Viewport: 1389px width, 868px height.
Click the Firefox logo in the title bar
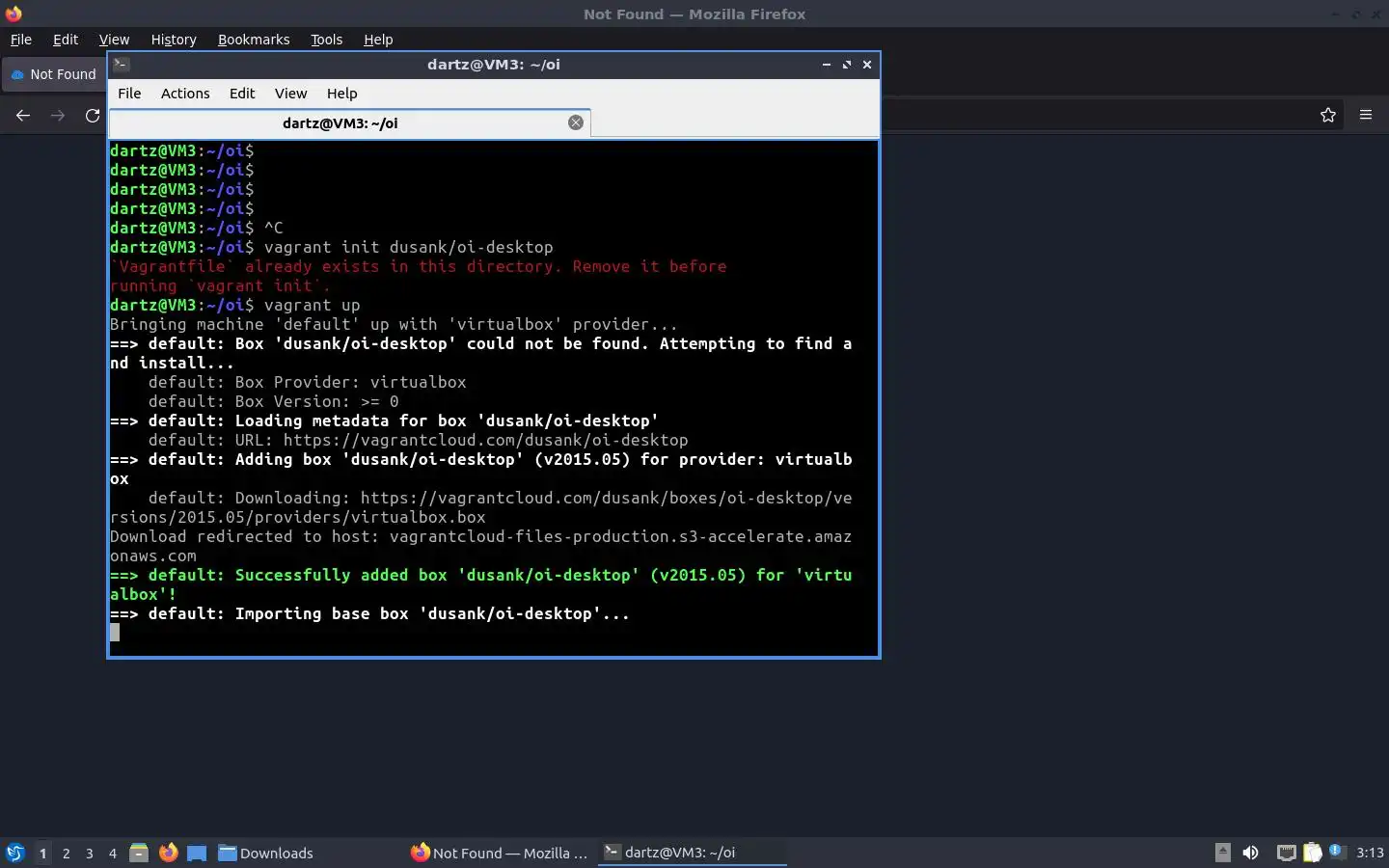tap(14, 14)
